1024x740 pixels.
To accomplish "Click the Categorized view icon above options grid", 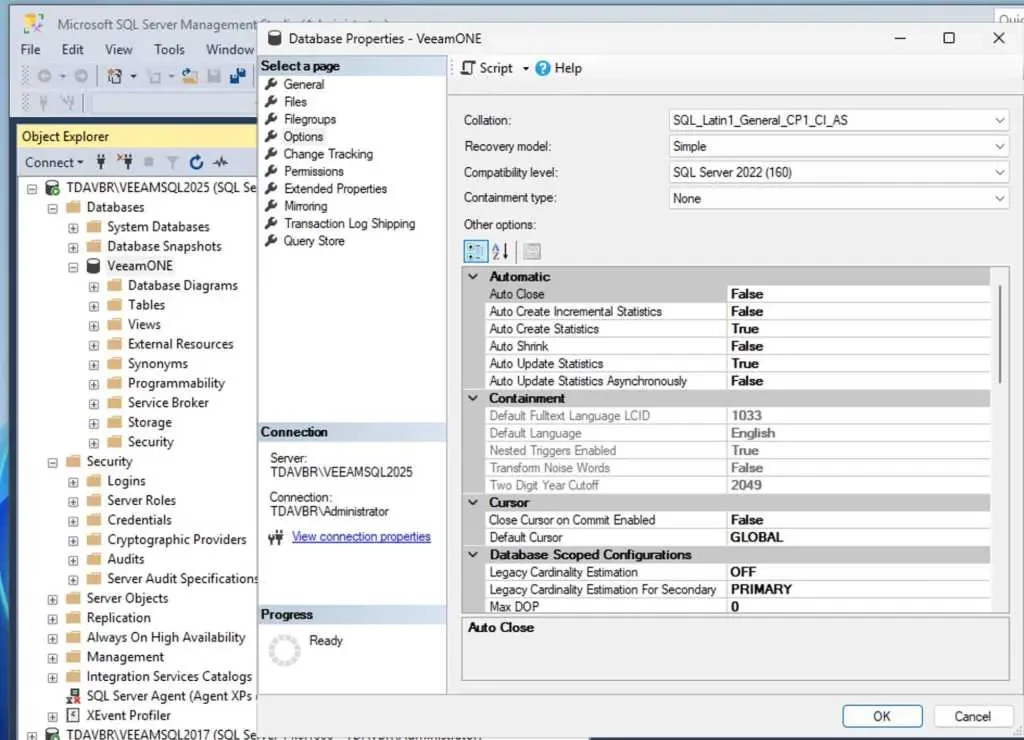I will 475,251.
